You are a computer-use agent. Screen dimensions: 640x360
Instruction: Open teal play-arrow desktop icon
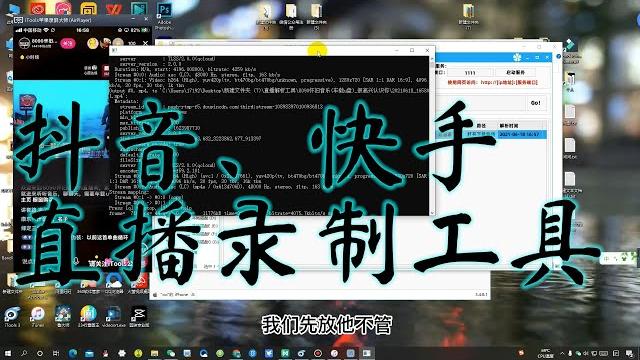click(139, 7)
